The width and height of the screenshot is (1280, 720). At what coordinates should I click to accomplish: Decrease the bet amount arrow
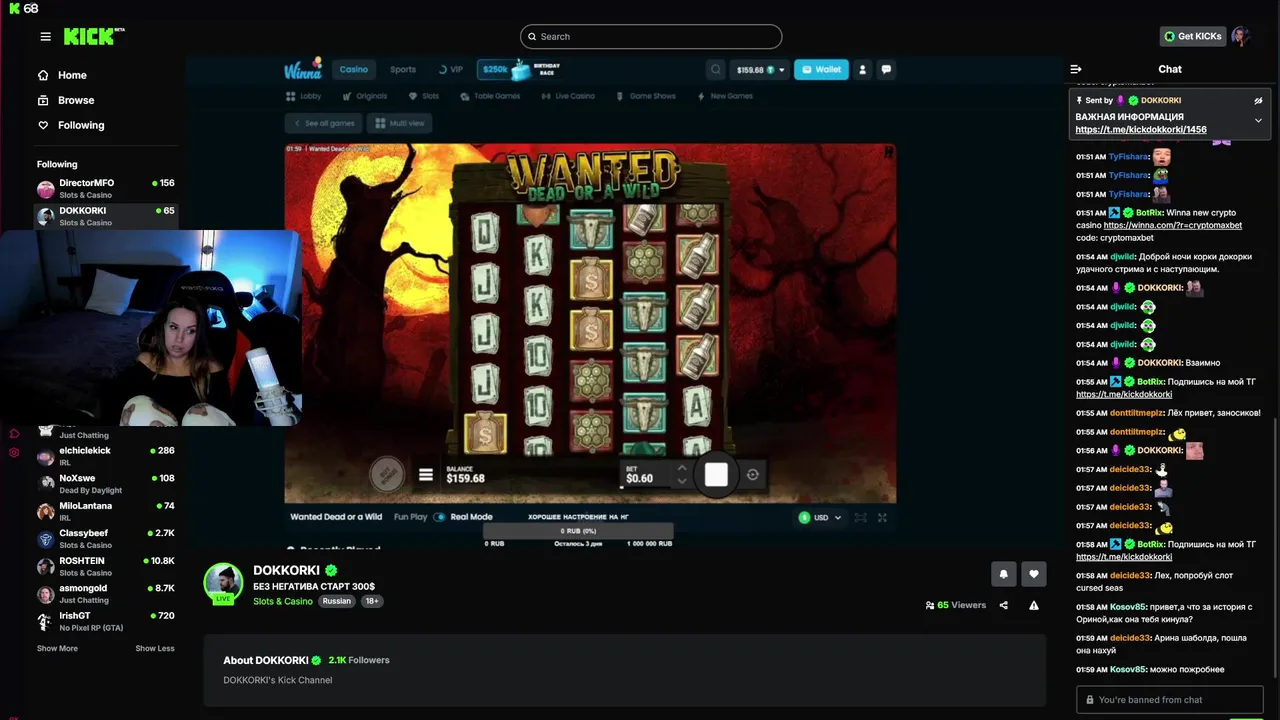[x=682, y=482]
